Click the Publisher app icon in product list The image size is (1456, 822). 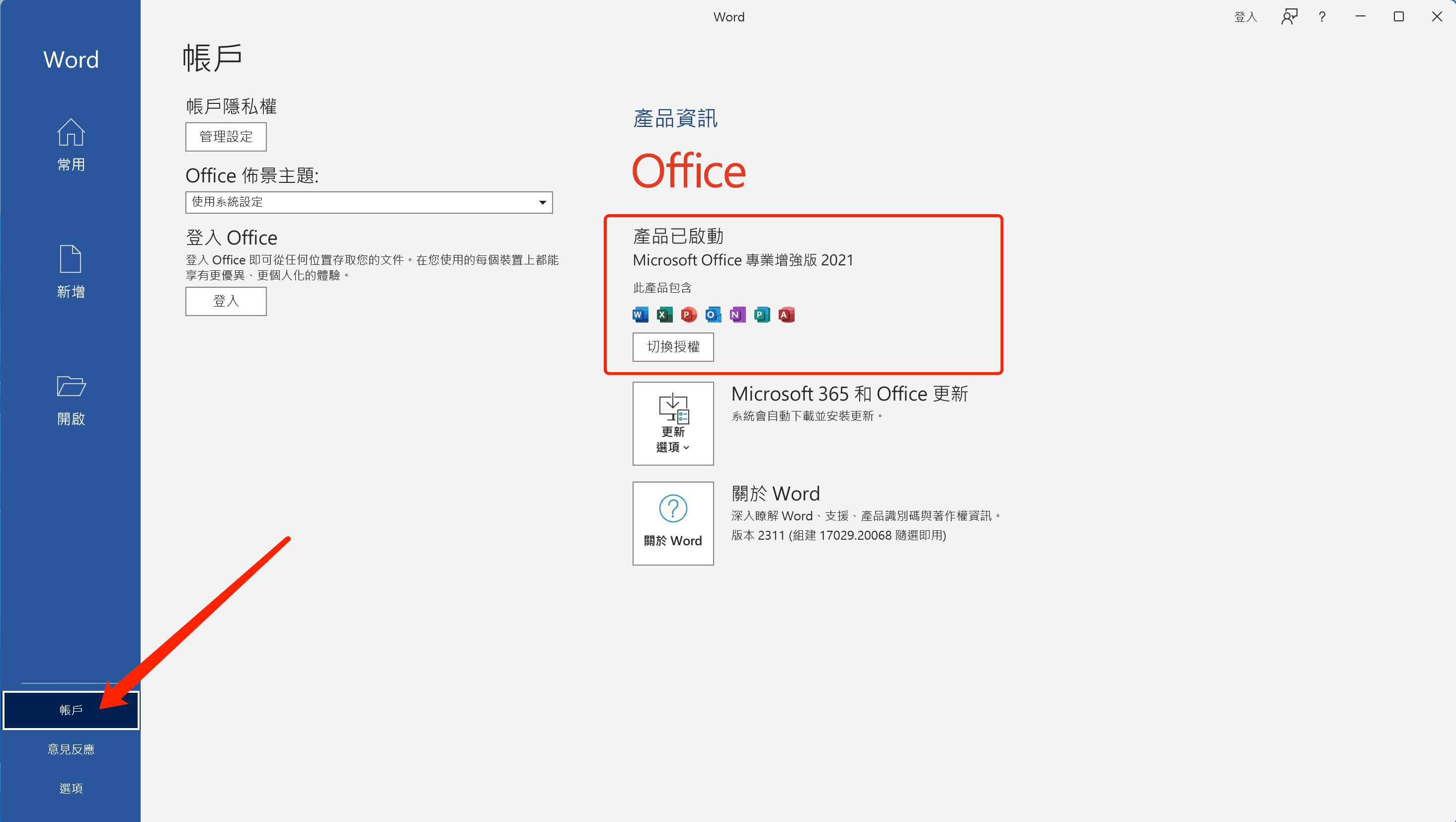761,315
